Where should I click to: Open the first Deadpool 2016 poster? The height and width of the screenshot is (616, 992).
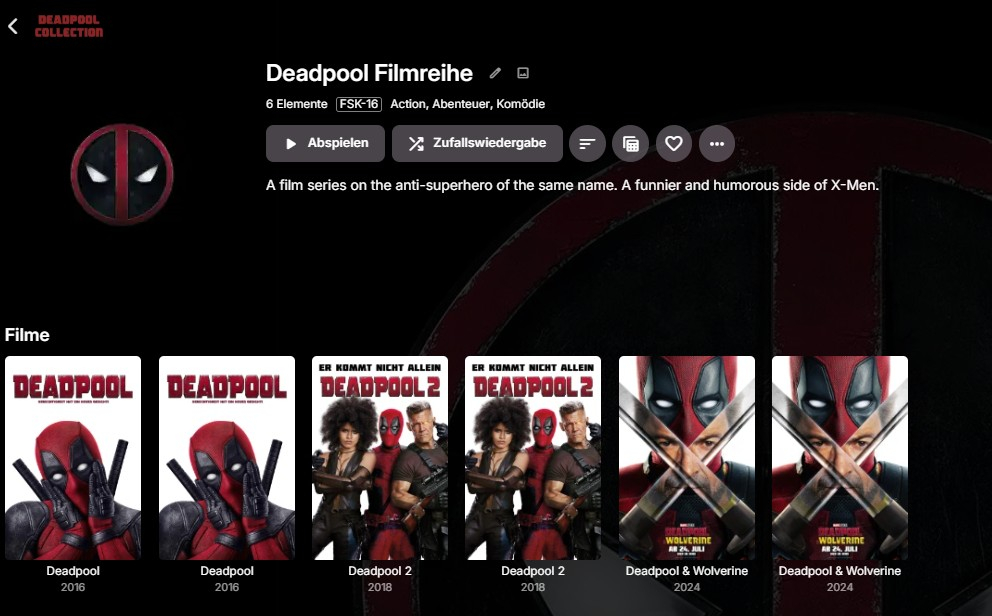(73, 458)
